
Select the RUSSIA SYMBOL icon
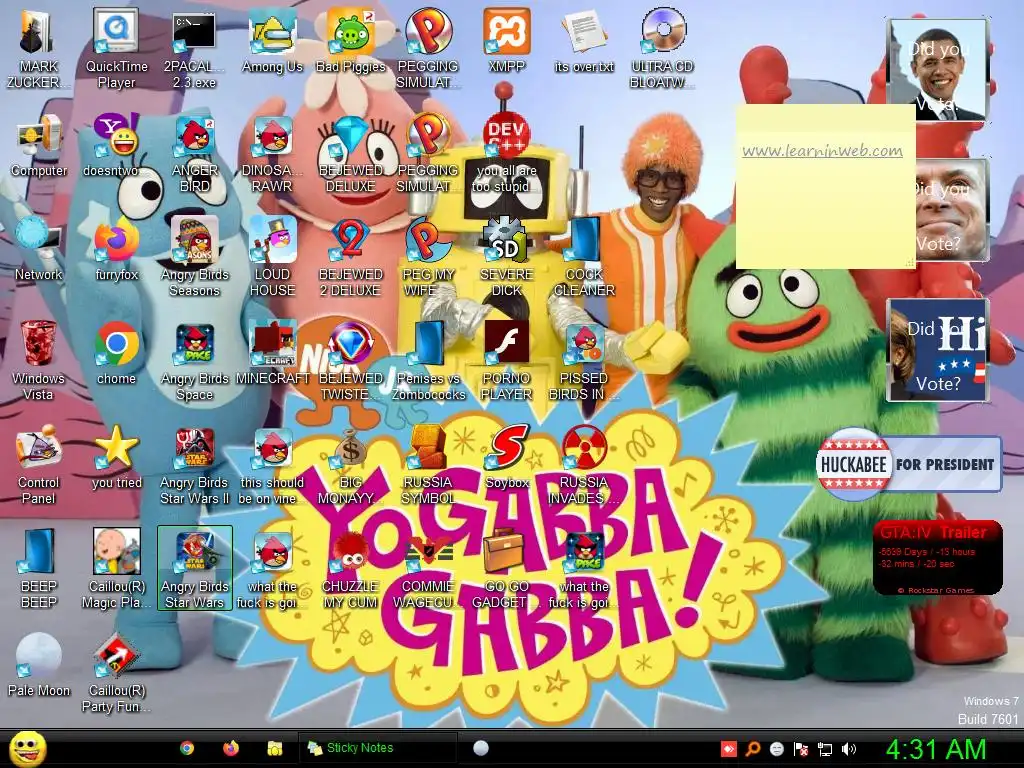point(428,464)
